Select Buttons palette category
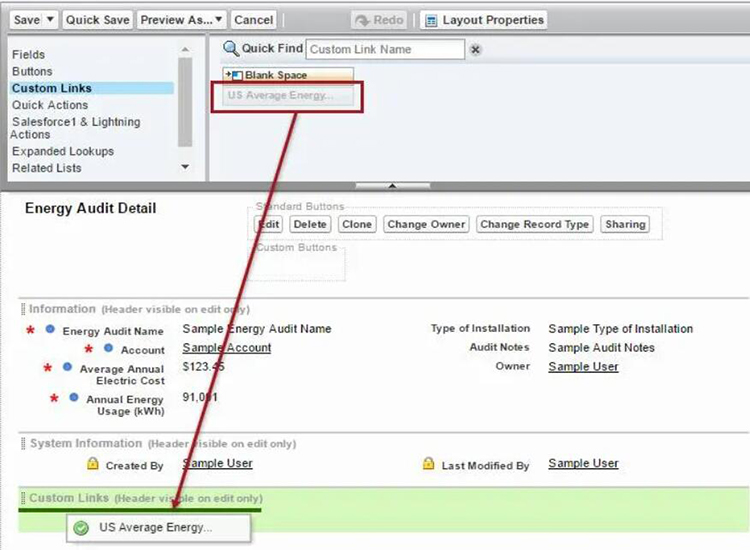The height and width of the screenshot is (550, 750). tap(32, 71)
